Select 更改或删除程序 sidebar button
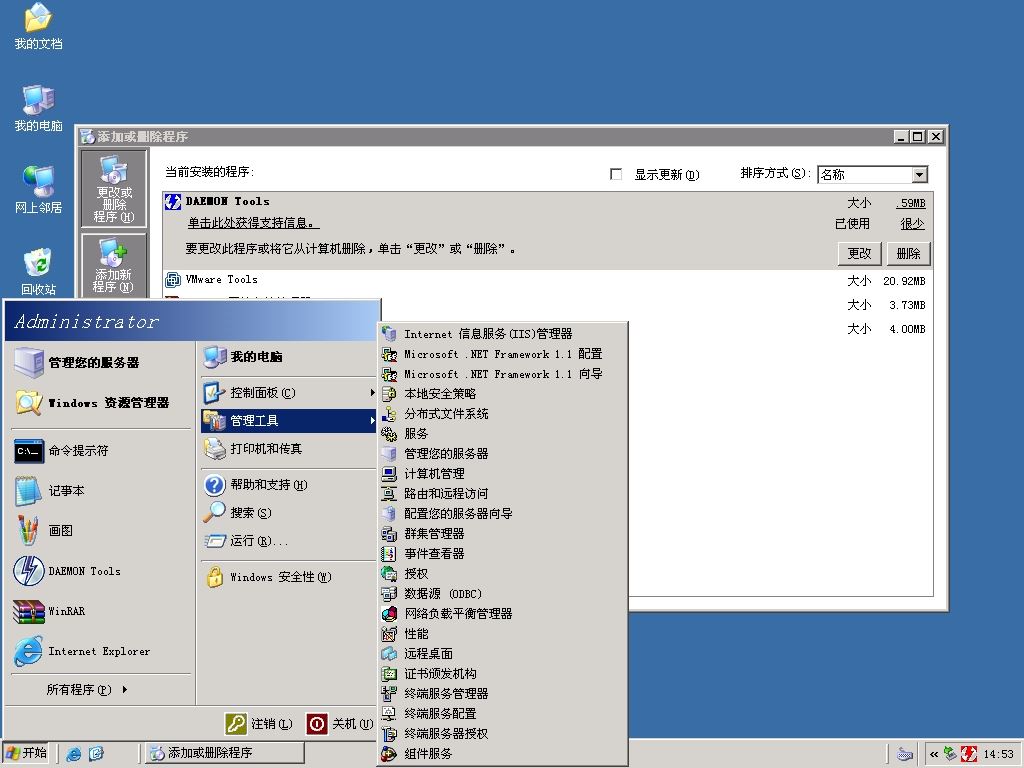Screen dimensions: 1024x768 pyautogui.click(x=114, y=188)
